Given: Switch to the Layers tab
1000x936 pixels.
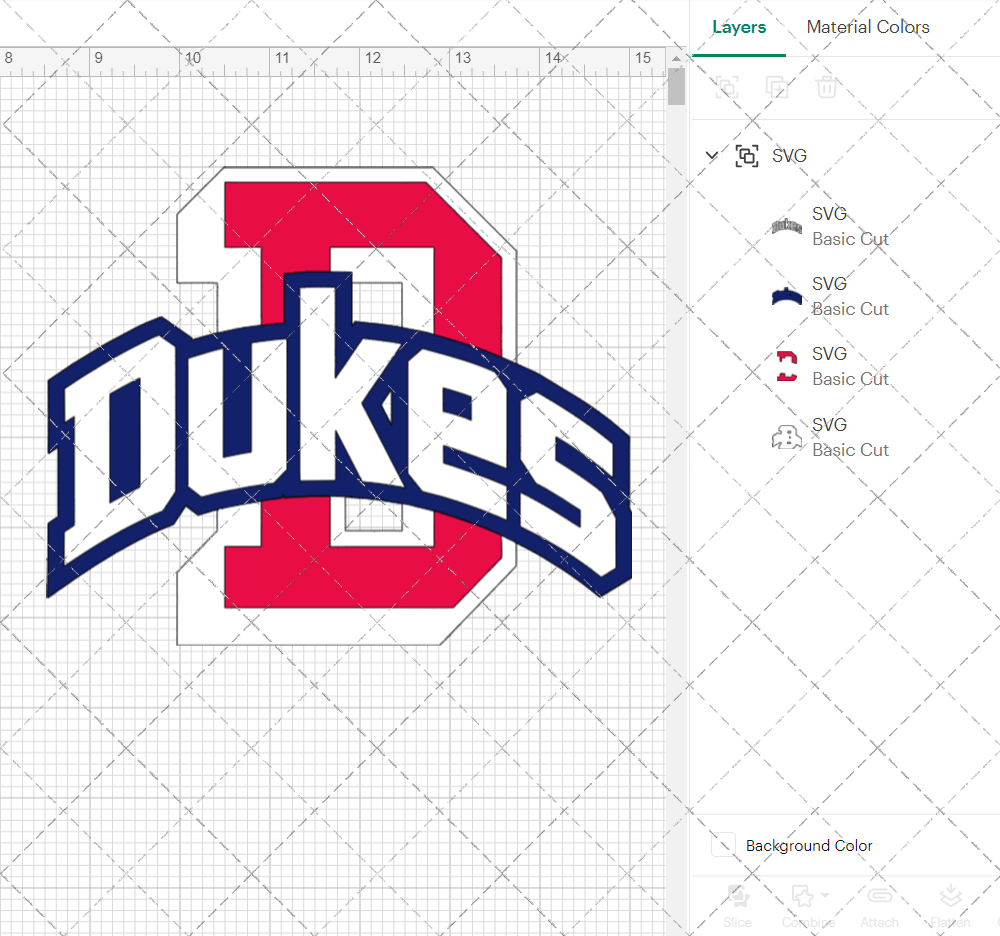Looking at the screenshot, I should click(739, 27).
